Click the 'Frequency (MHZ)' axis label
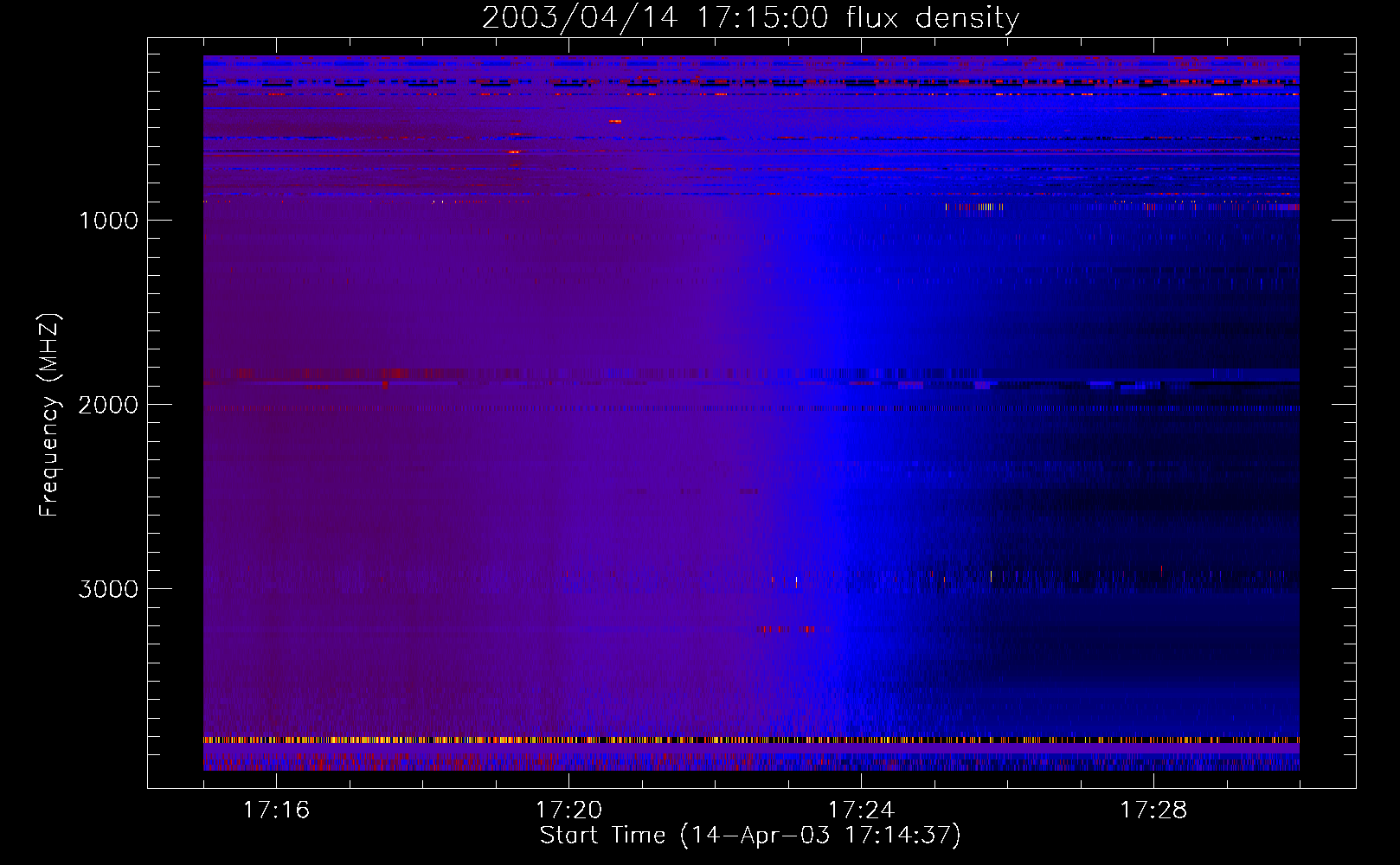1400x865 pixels. (49, 415)
